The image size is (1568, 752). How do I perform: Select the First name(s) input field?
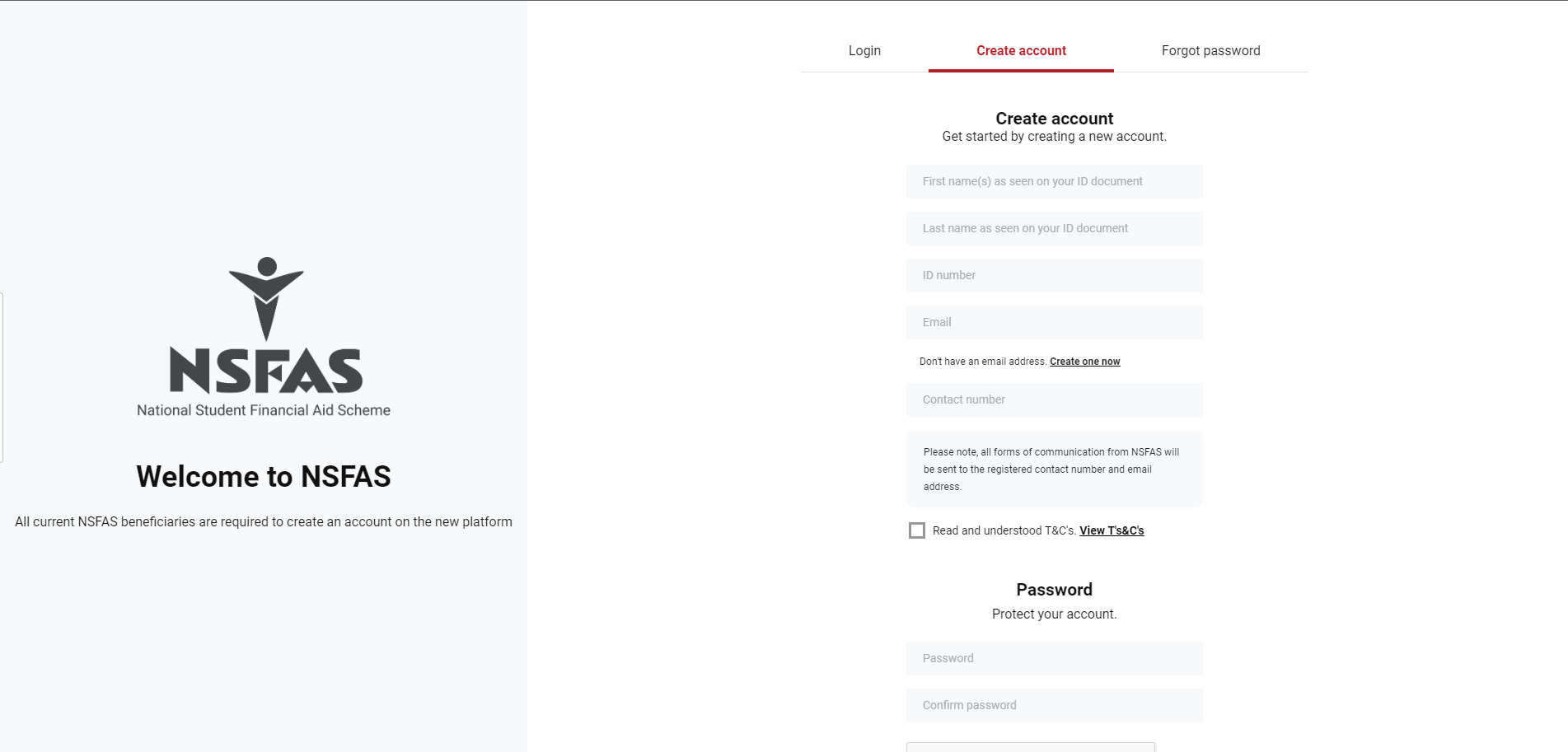[x=1054, y=181]
